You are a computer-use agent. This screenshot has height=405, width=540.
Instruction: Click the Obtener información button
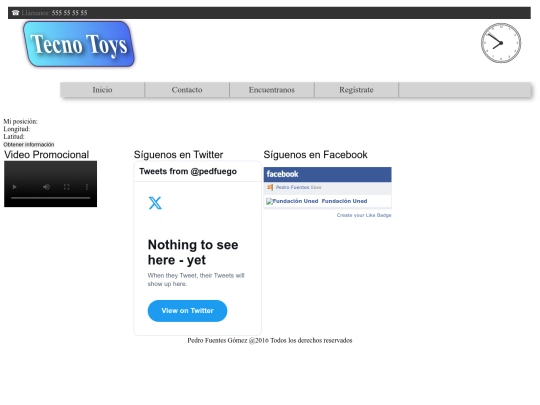pyautogui.click(x=29, y=144)
